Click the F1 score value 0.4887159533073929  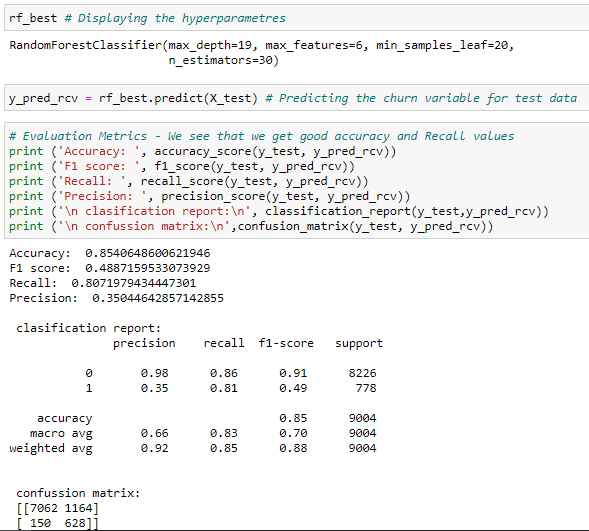tap(148, 268)
